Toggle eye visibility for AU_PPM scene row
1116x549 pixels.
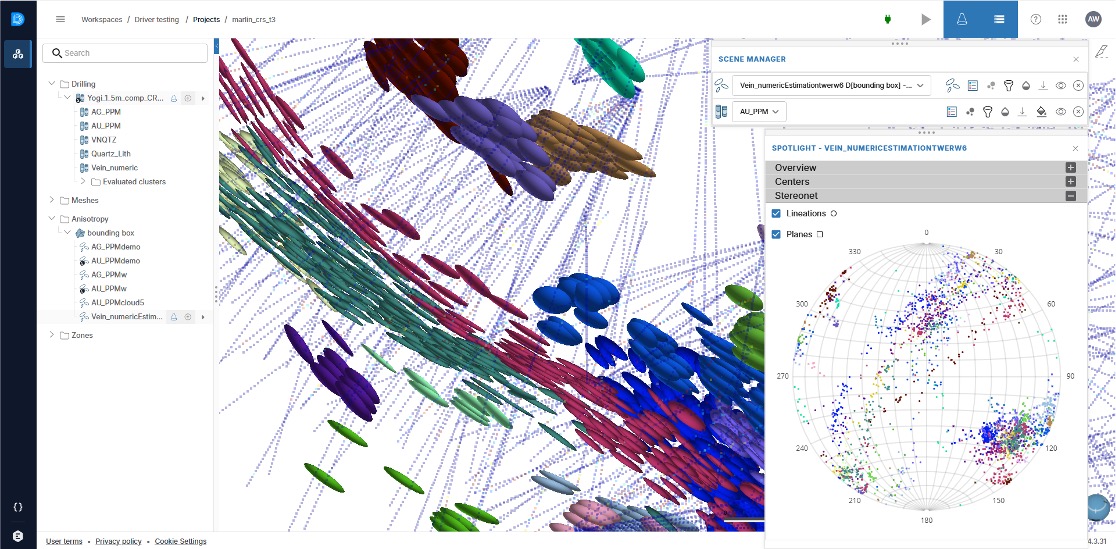tap(1060, 111)
